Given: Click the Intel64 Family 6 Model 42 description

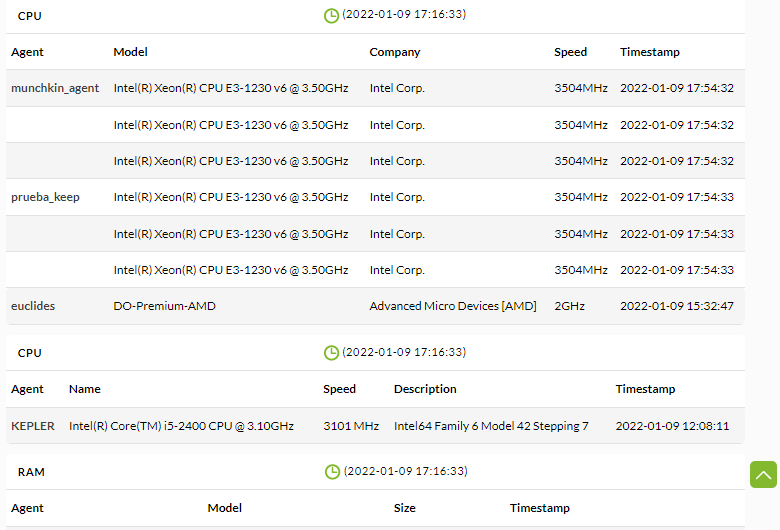Looking at the screenshot, I should 491,426.
